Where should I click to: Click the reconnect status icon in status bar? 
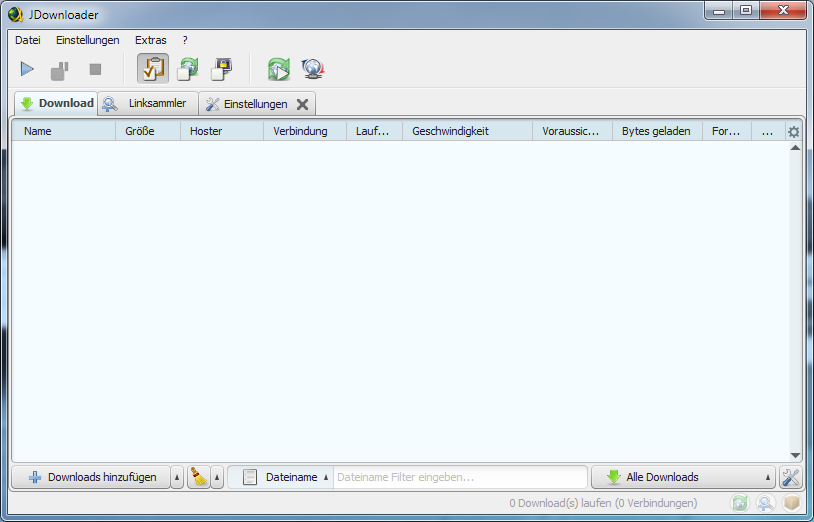tap(740, 503)
